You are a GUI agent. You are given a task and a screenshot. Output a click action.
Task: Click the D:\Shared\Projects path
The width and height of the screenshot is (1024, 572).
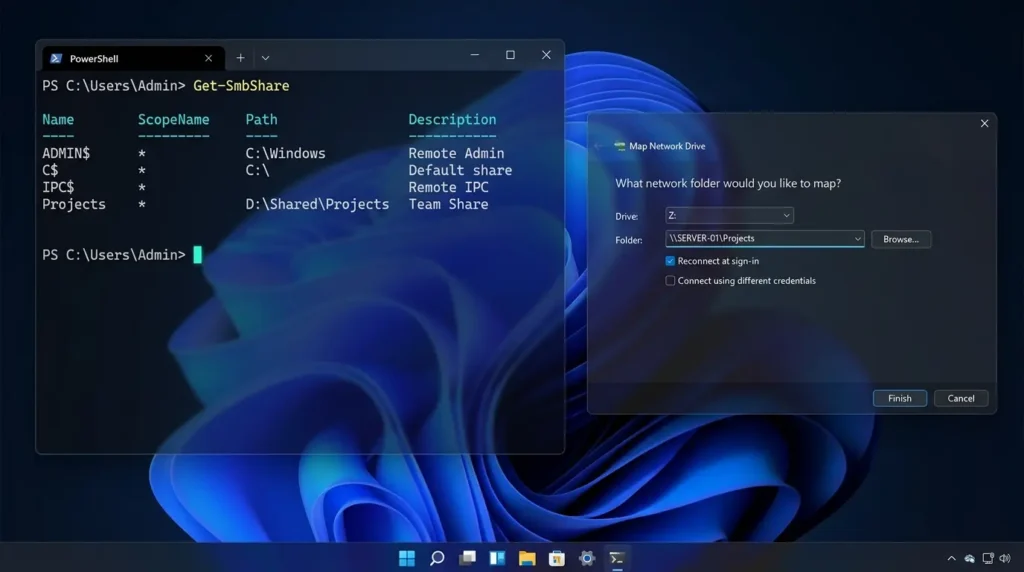tap(317, 204)
